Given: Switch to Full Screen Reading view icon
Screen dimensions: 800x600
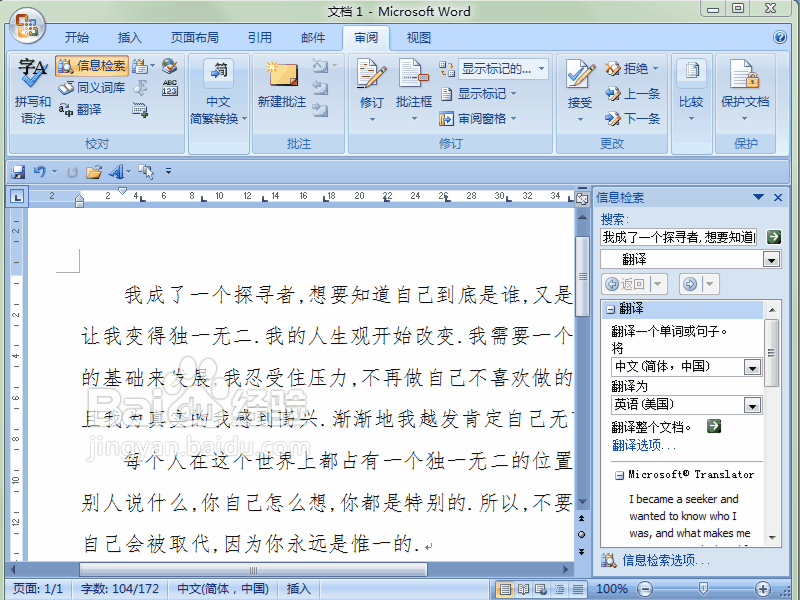Looking at the screenshot, I should click(523, 589).
